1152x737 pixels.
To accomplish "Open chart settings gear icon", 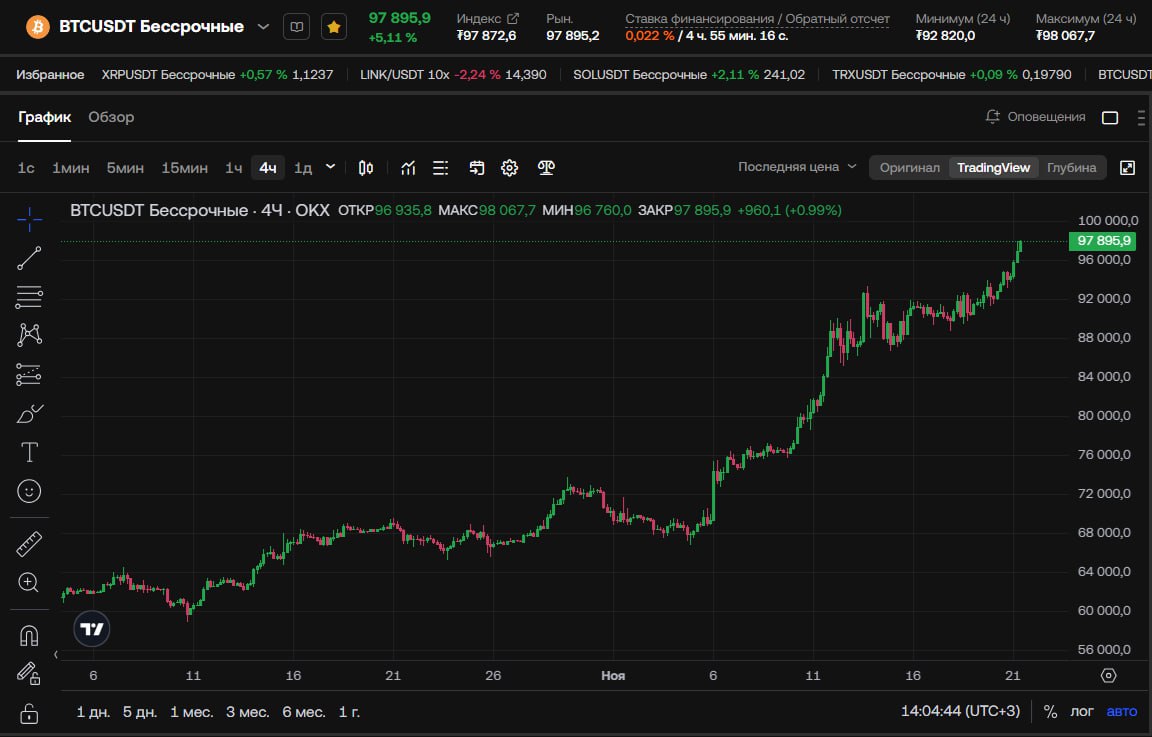I will pos(509,168).
